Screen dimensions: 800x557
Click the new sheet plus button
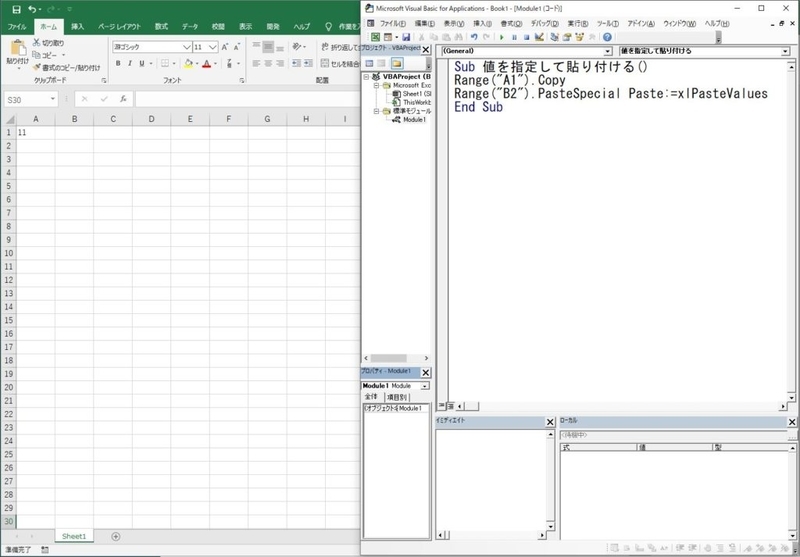[x=116, y=536]
